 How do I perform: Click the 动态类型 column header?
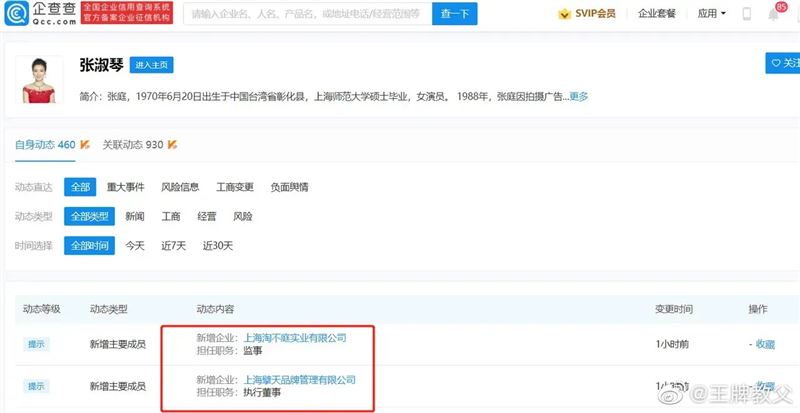pos(109,309)
